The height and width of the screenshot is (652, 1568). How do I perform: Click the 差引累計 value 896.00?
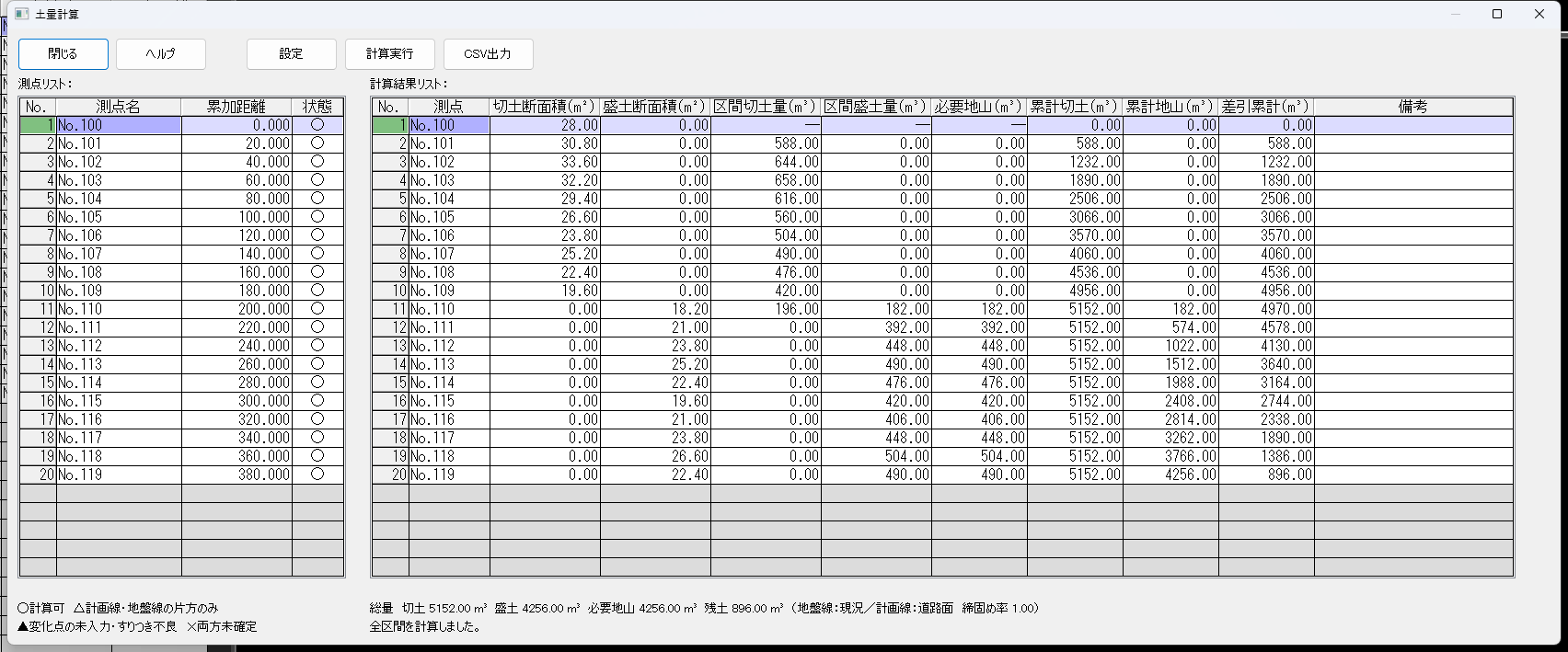point(1266,475)
